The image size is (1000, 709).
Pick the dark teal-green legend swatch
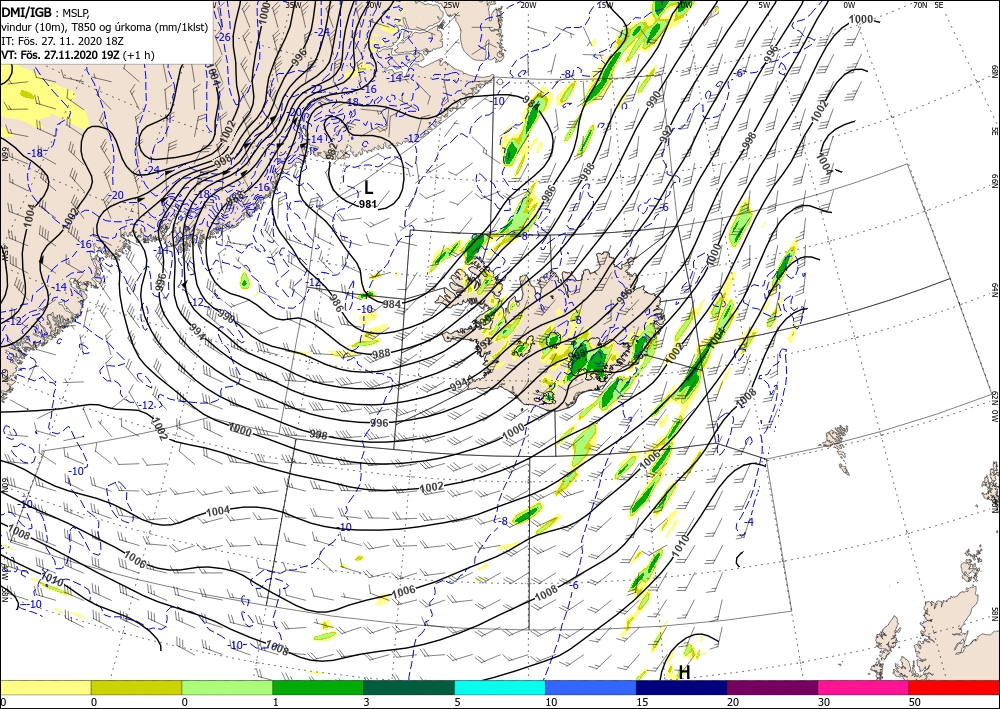click(x=409, y=687)
